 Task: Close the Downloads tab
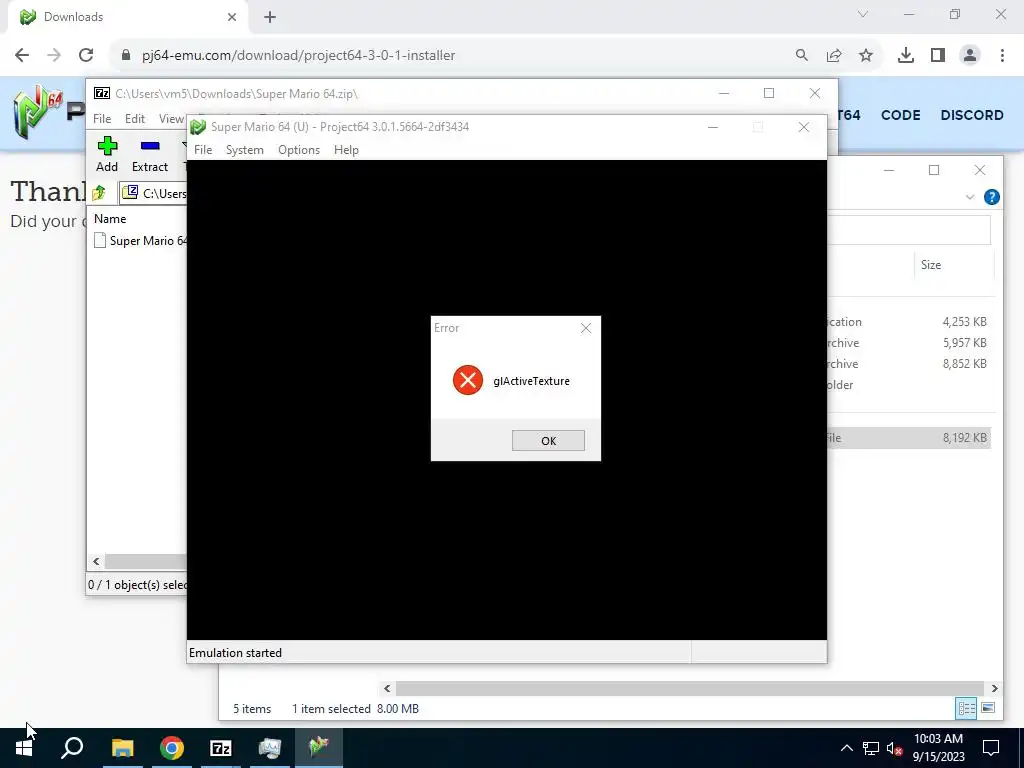coord(232,17)
